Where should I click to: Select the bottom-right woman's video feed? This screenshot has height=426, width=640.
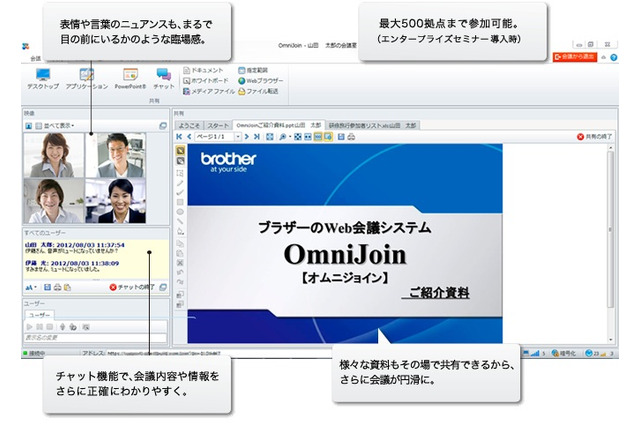(116, 201)
